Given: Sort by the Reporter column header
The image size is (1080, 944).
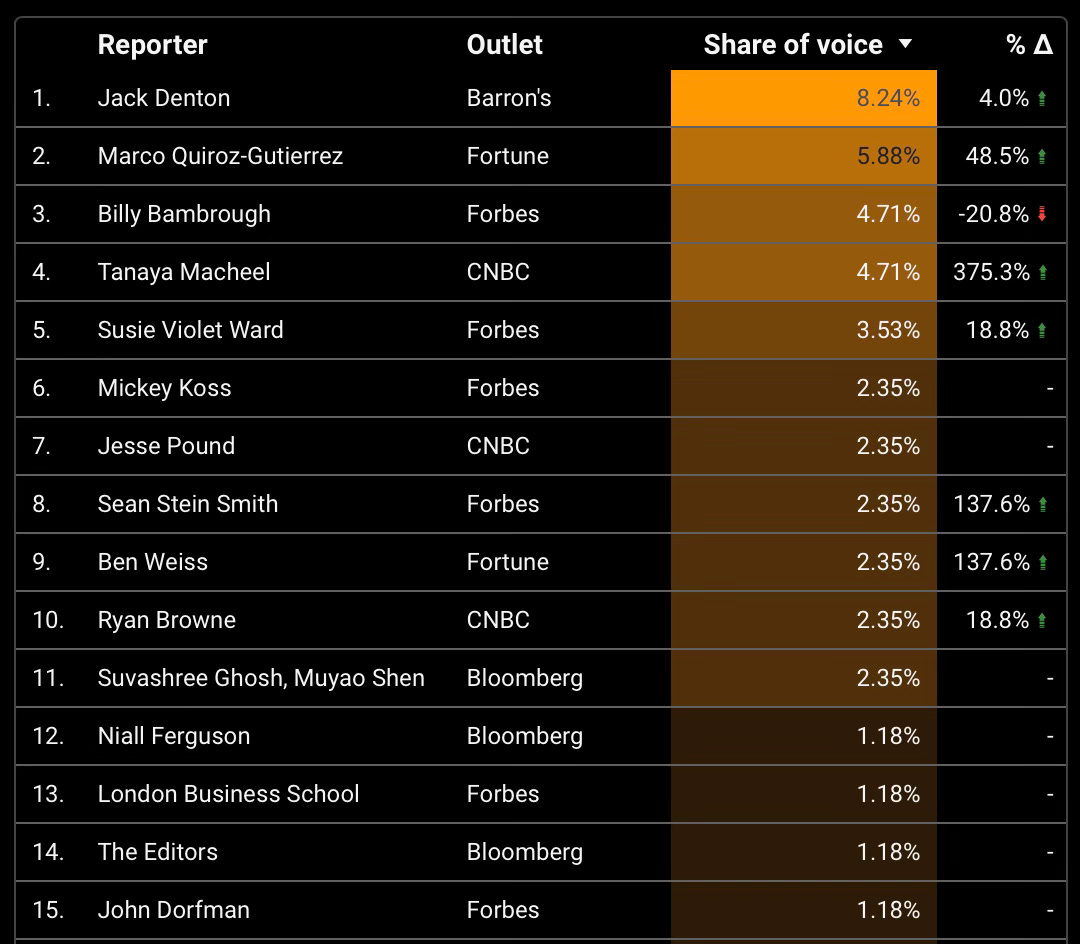Looking at the screenshot, I should (x=152, y=45).
